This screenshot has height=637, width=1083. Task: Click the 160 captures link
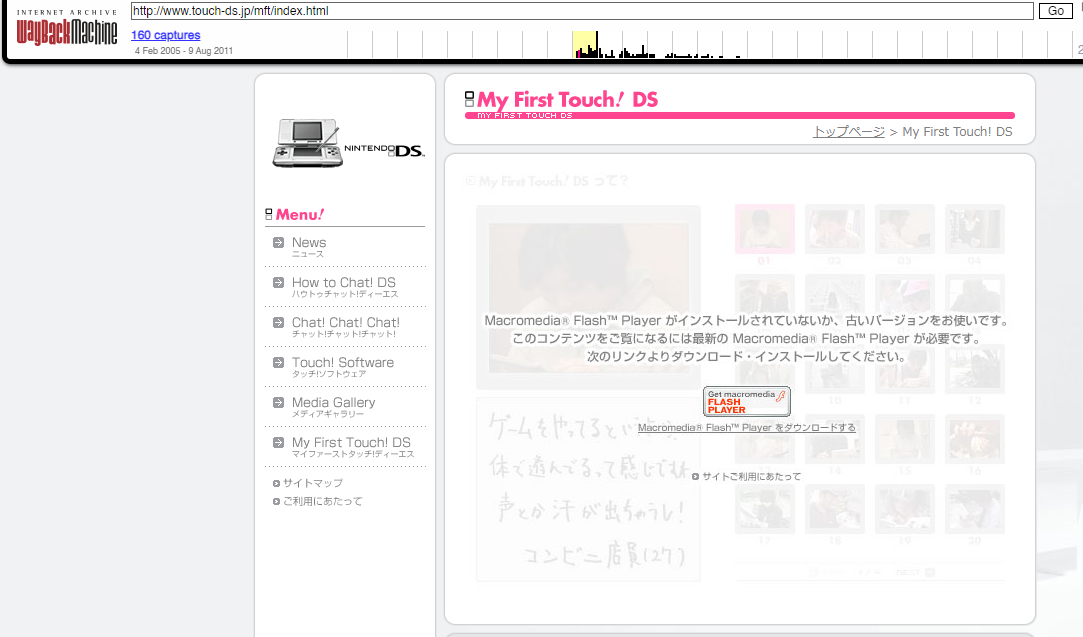click(x=166, y=35)
